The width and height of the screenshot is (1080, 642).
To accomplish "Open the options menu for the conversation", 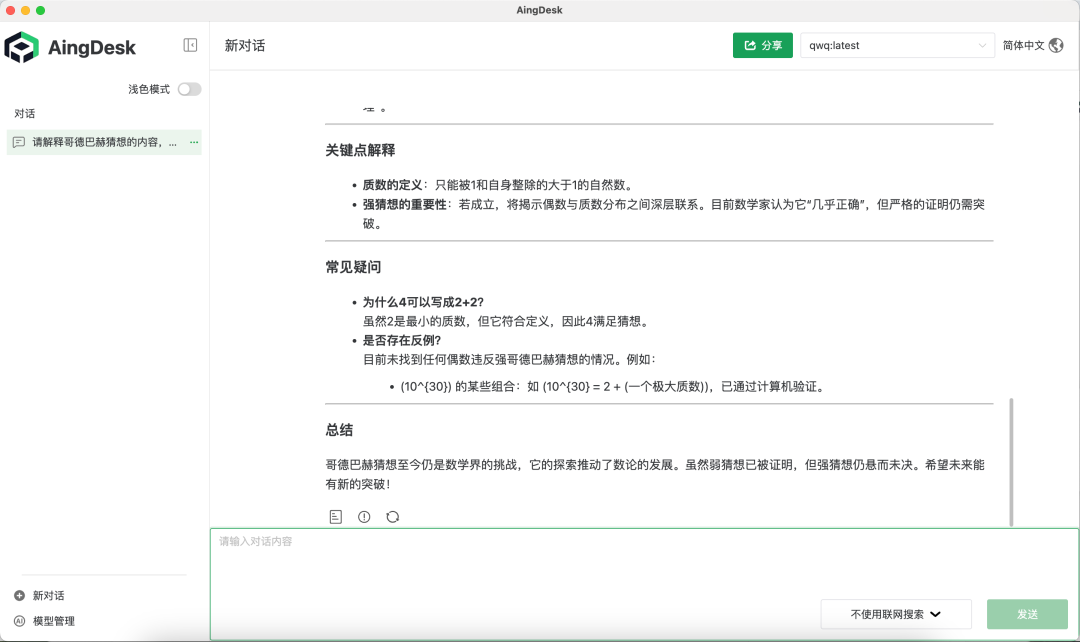I will (194, 142).
